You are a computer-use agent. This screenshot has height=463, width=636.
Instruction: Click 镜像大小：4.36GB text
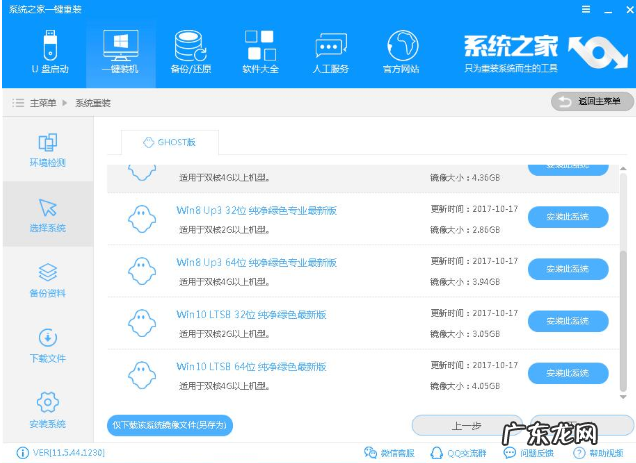point(465,178)
